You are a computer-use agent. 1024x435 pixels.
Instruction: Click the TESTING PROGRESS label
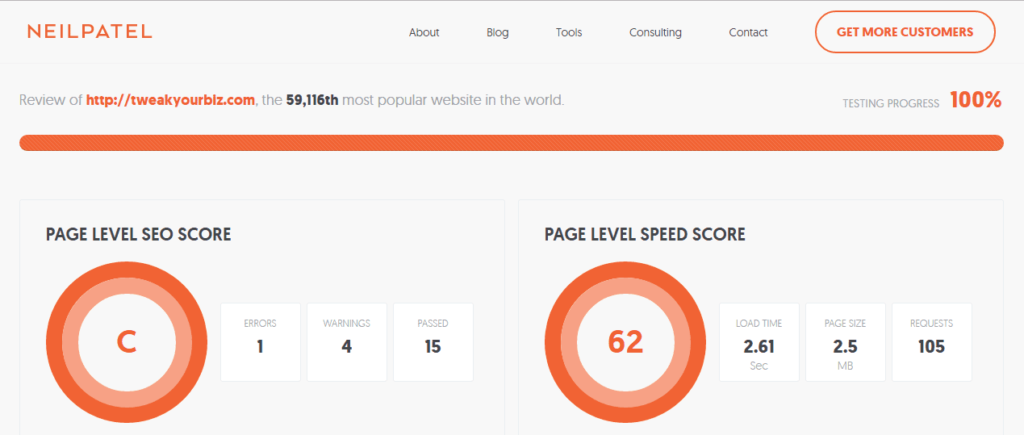(891, 103)
